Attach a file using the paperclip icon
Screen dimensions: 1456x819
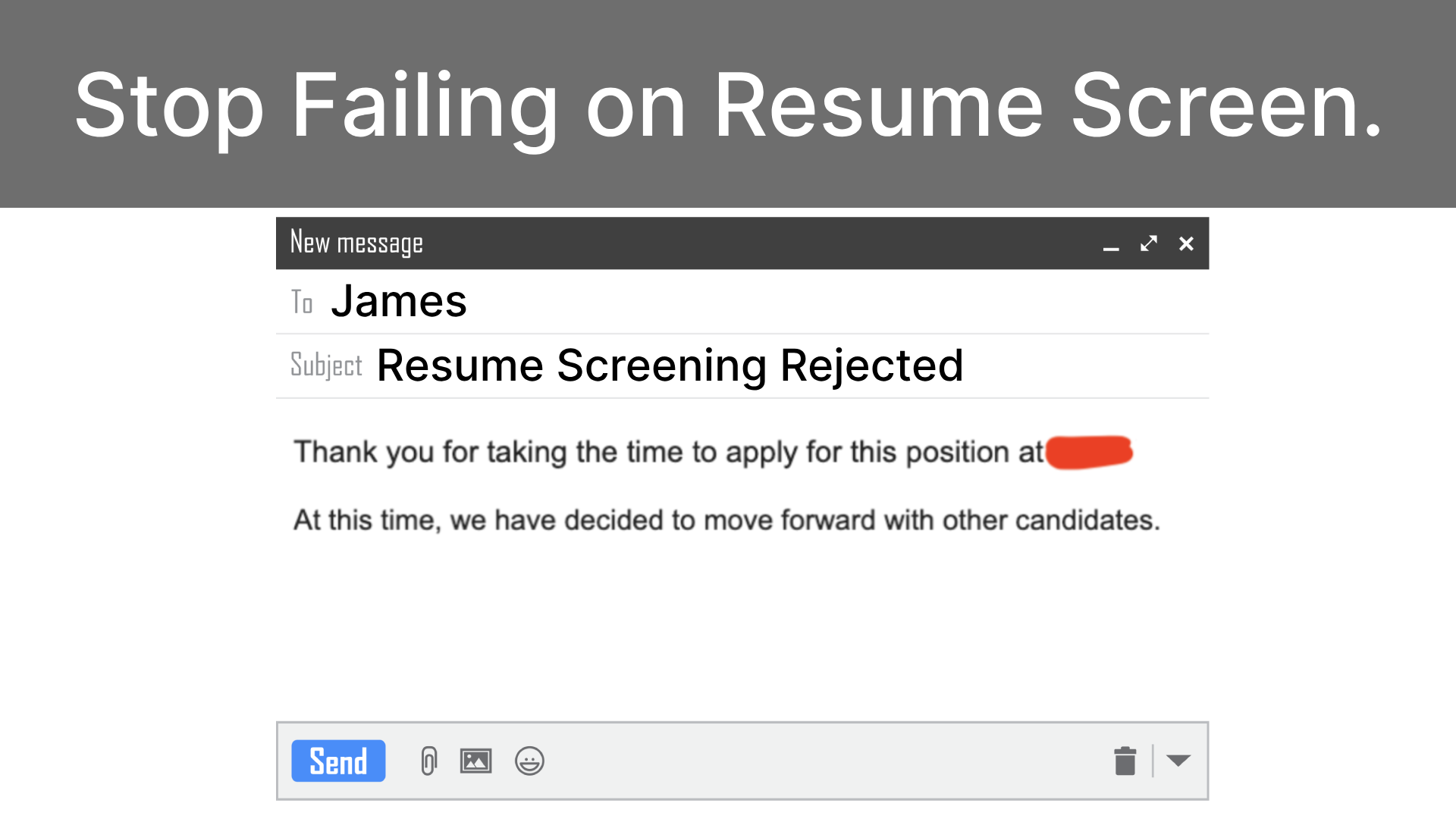[x=428, y=761]
